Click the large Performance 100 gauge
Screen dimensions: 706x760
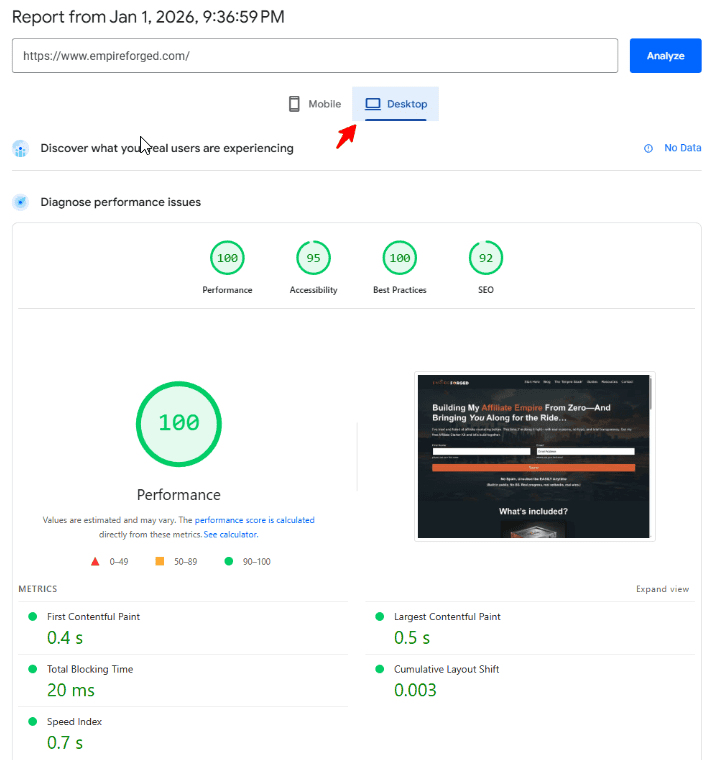pos(179,424)
